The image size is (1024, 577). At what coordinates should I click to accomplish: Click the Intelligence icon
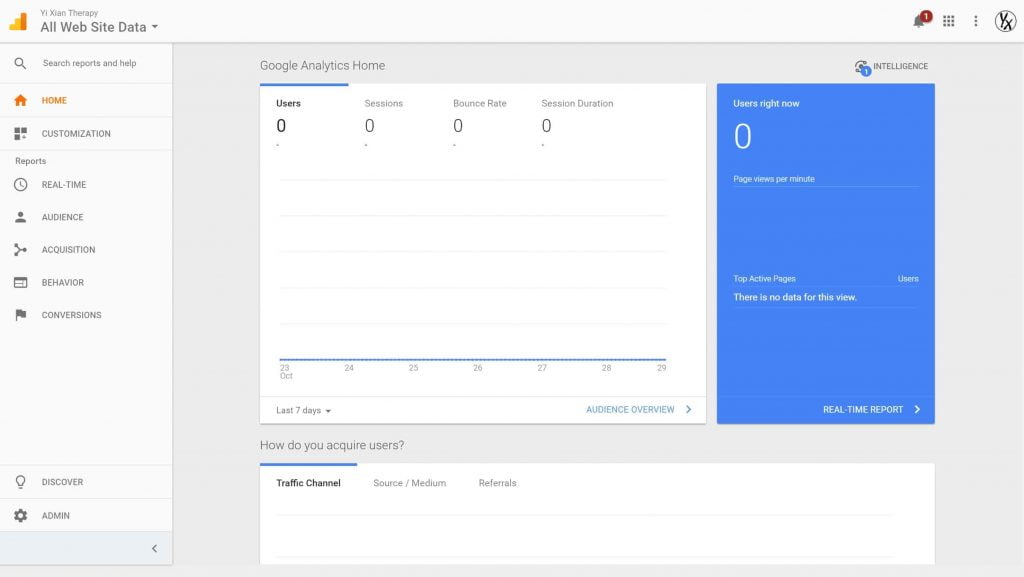[x=862, y=67]
